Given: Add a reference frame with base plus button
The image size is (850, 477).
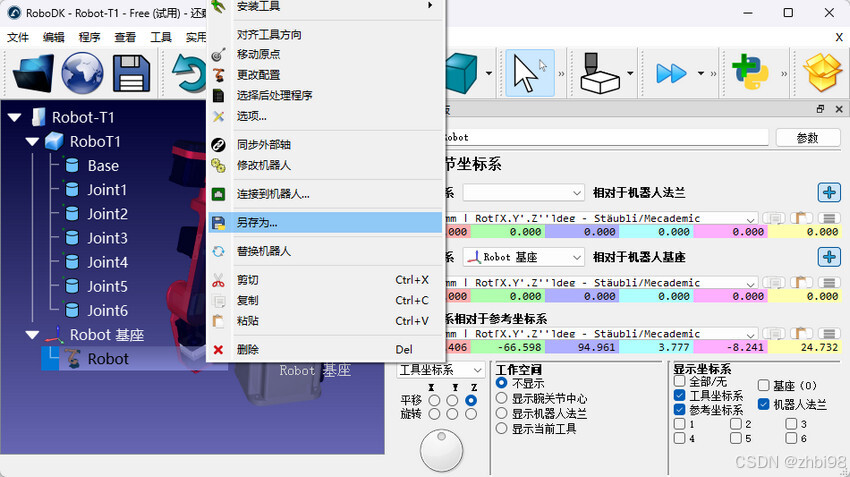Looking at the screenshot, I should click(x=829, y=256).
